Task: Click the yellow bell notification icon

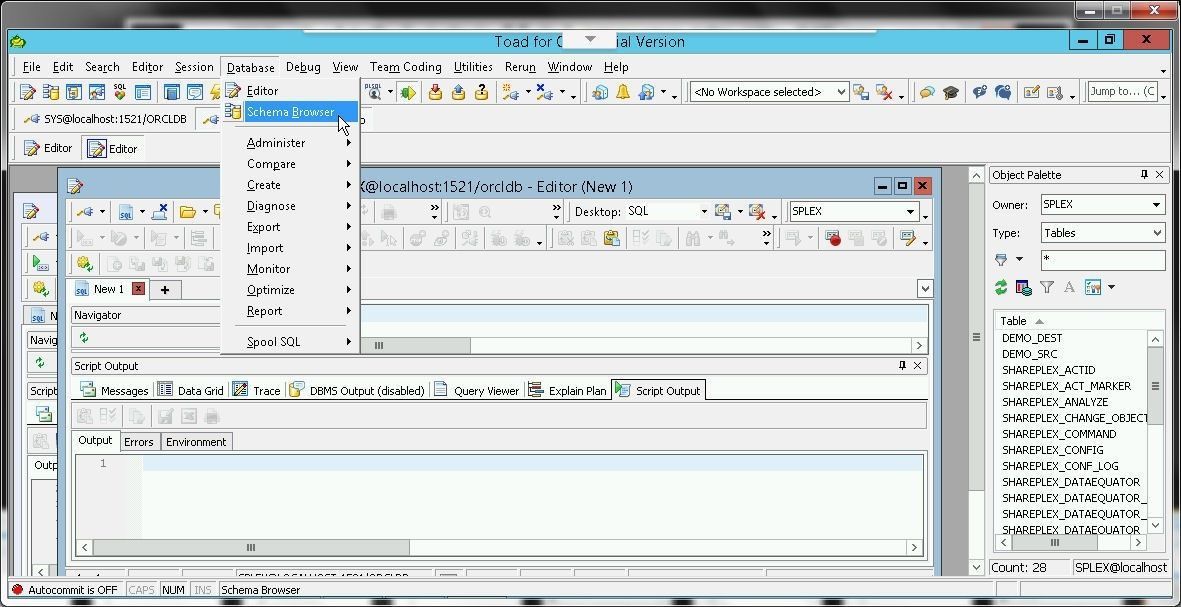Action: 623,92
